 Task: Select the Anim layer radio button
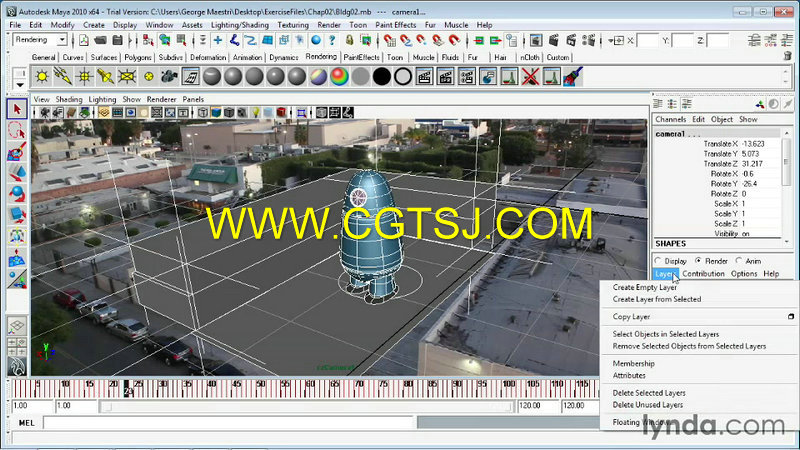pyautogui.click(x=739, y=261)
